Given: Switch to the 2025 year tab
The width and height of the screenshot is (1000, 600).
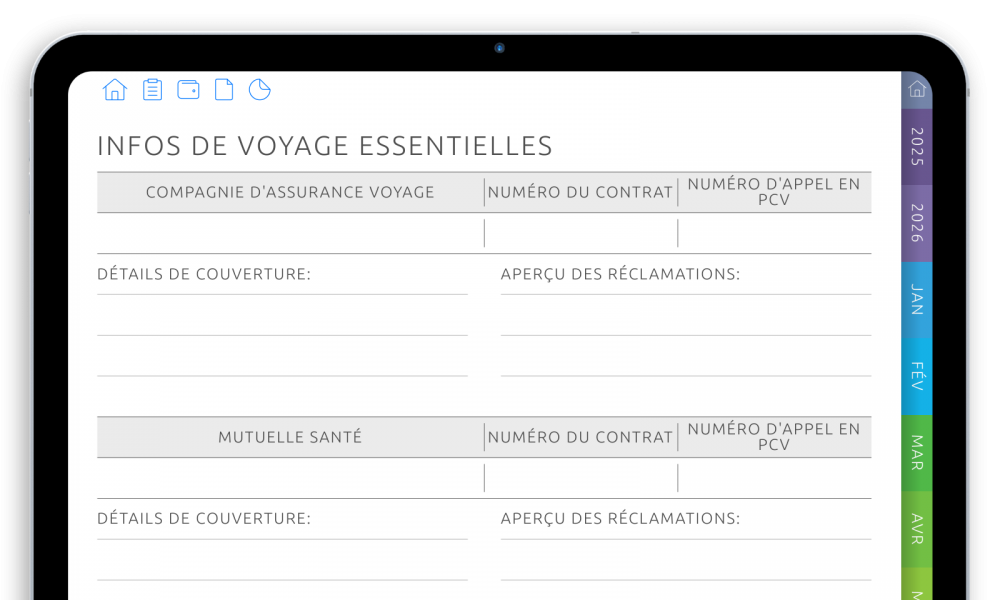Looking at the screenshot, I should [917, 147].
